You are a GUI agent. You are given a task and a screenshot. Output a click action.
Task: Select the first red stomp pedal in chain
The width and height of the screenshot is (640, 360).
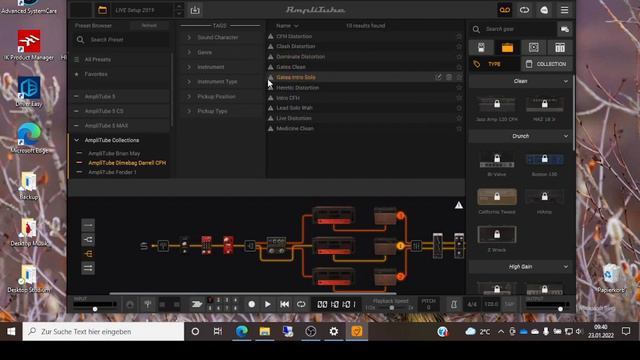point(207,245)
